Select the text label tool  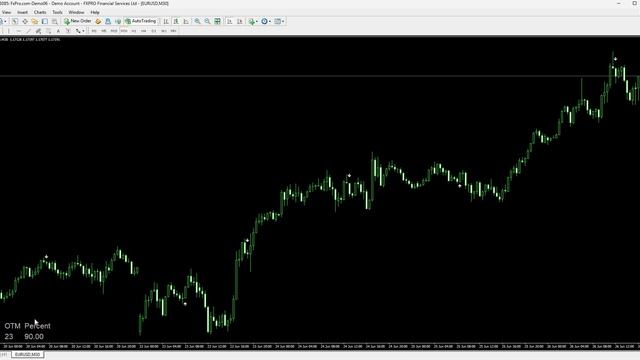coord(68,31)
